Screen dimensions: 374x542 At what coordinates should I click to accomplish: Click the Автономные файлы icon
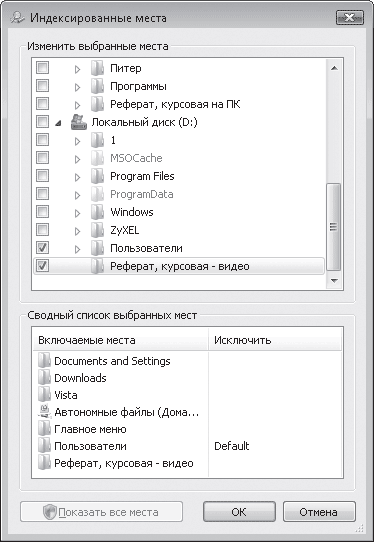[45, 412]
